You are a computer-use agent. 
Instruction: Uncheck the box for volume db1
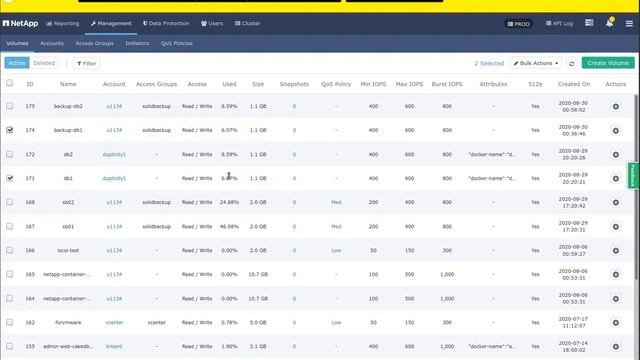click(x=9, y=178)
